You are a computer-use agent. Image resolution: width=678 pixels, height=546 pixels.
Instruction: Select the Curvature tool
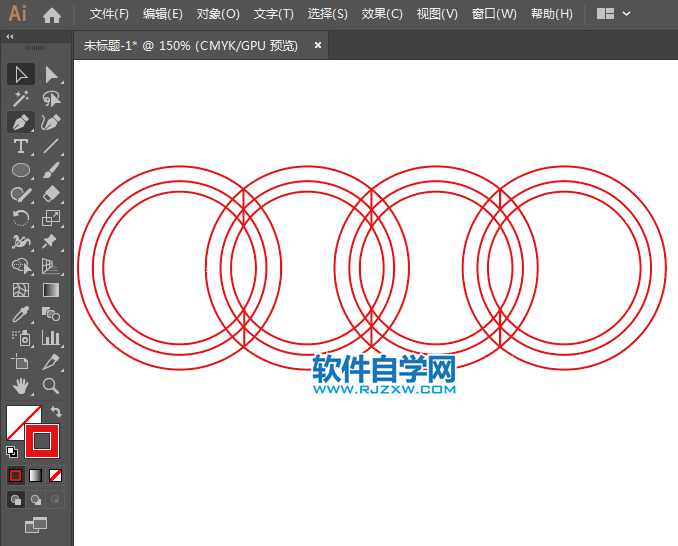point(51,122)
